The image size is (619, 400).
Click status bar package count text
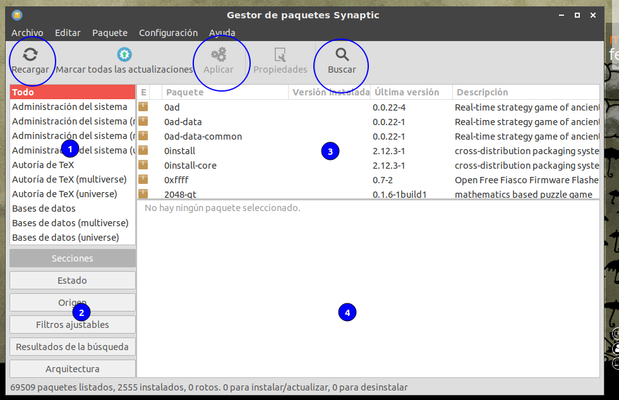pyautogui.click(x=209, y=387)
